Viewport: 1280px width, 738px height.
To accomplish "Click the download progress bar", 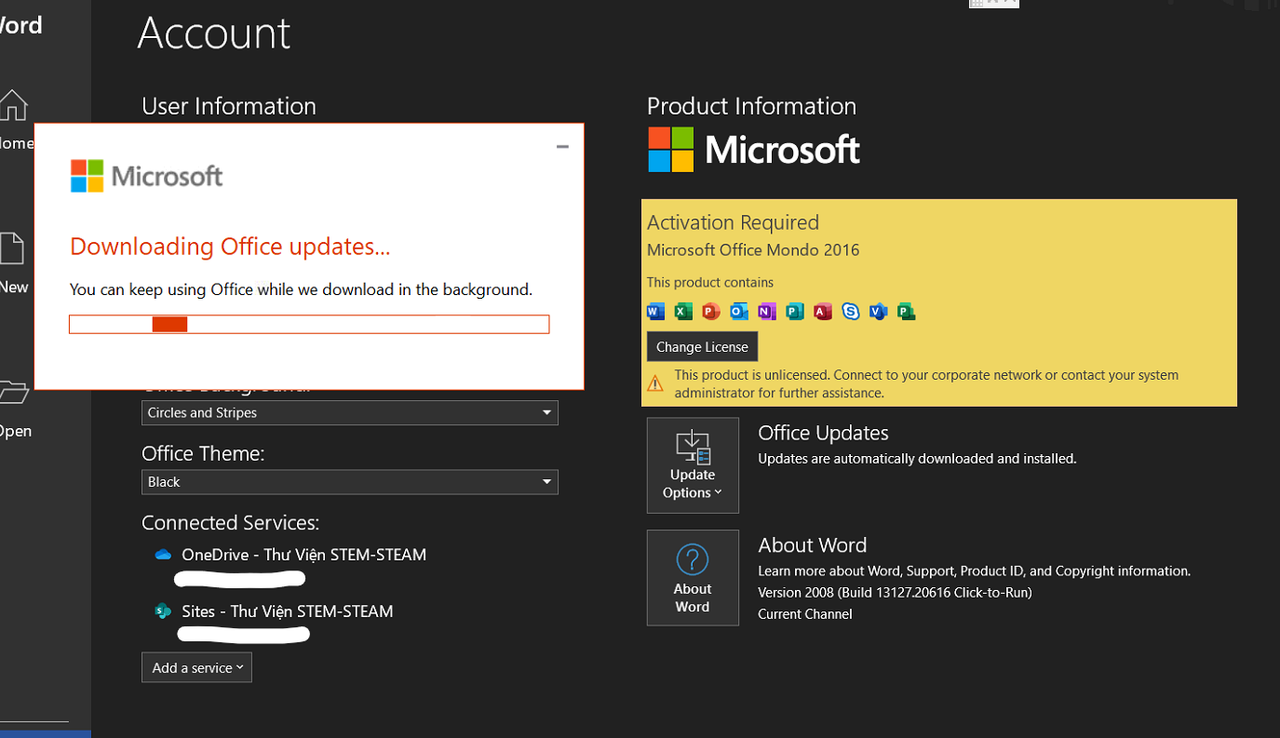I will click(309, 324).
